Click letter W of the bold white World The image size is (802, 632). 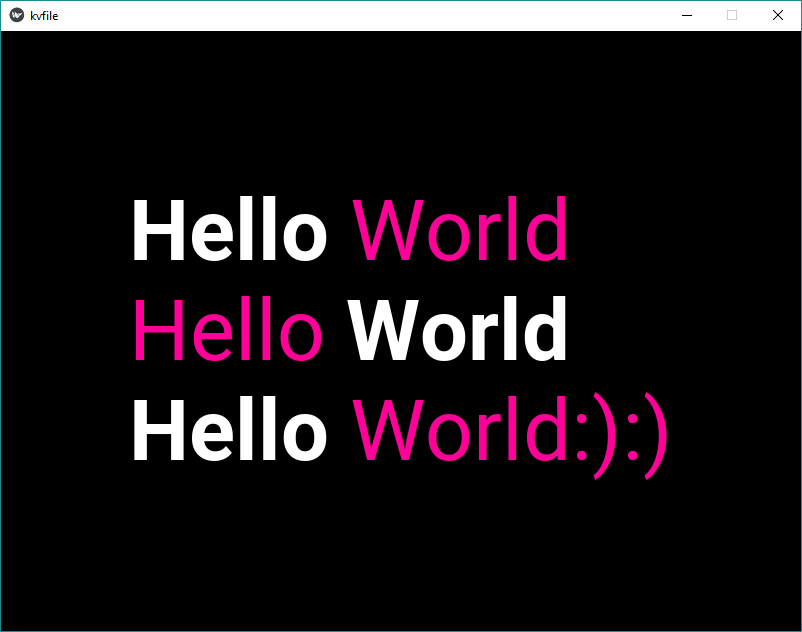[x=384, y=330]
